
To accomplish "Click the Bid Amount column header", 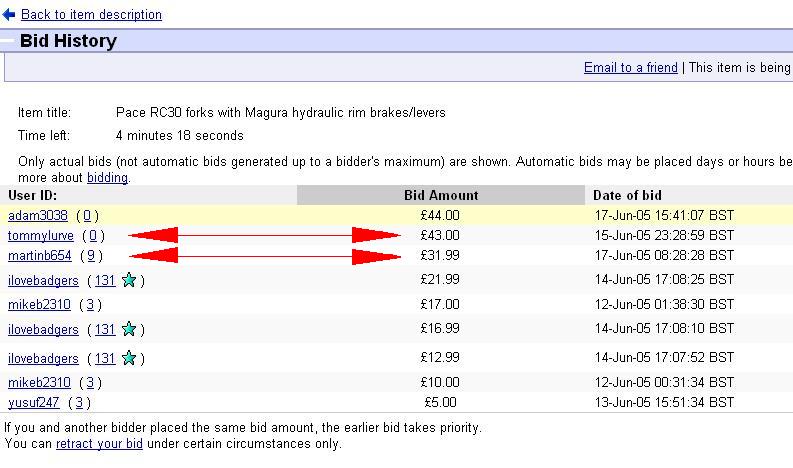I will tap(440, 195).
